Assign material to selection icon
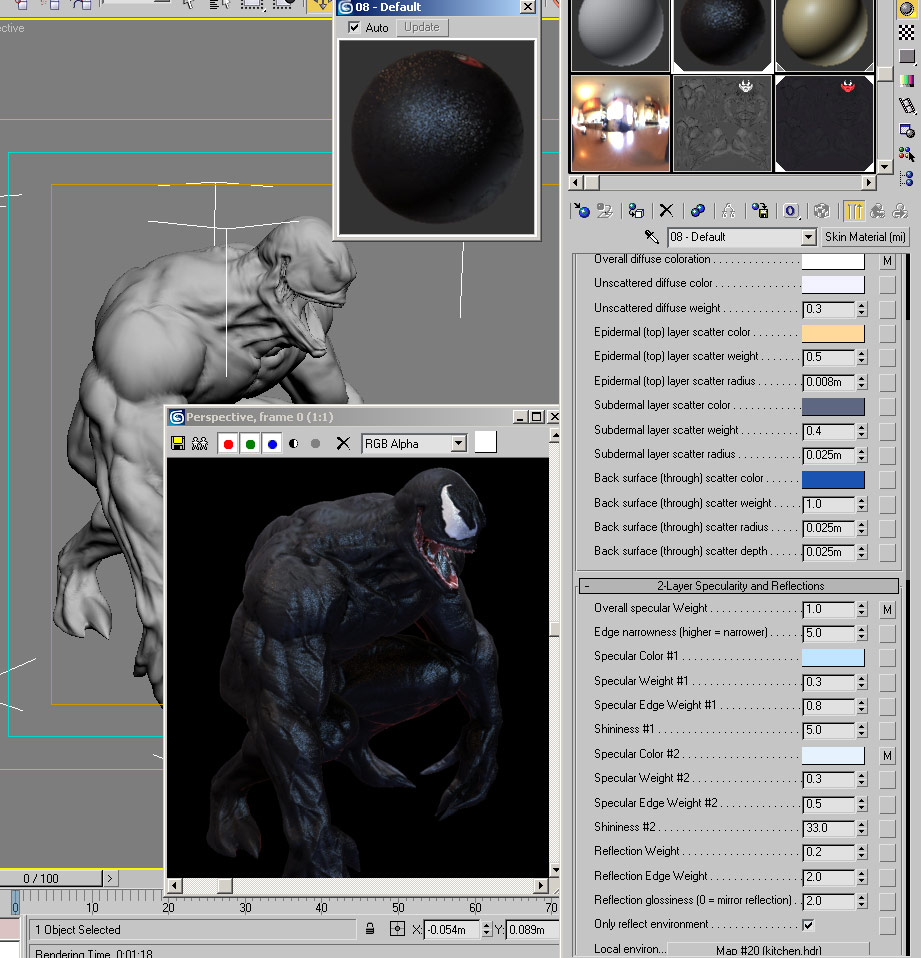Viewport: 921px width, 958px height. click(636, 211)
